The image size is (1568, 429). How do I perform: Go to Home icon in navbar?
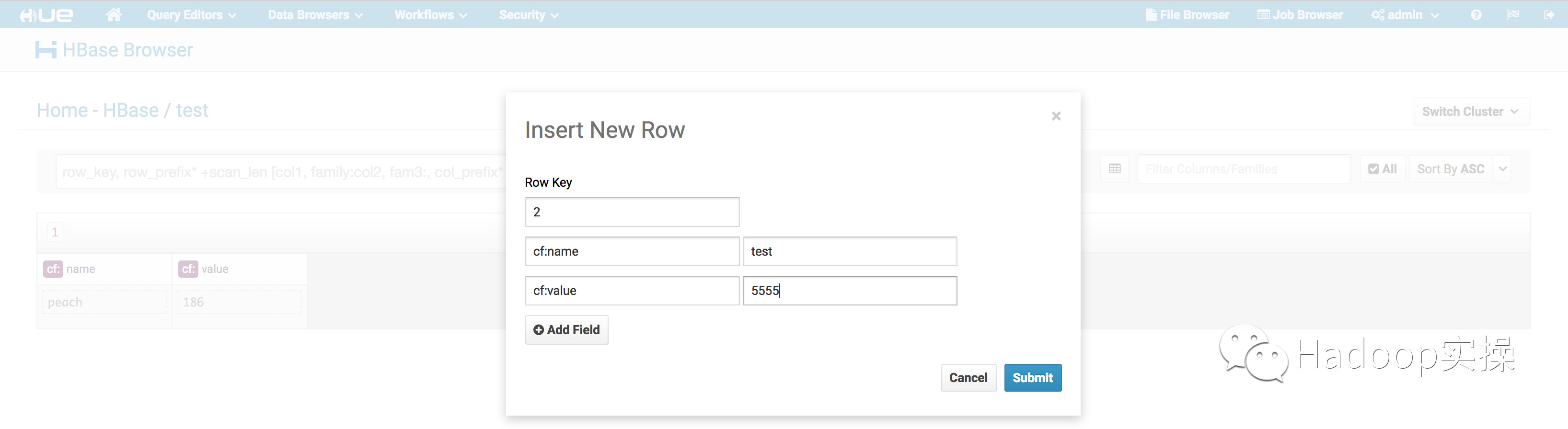[x=113, y=15]
